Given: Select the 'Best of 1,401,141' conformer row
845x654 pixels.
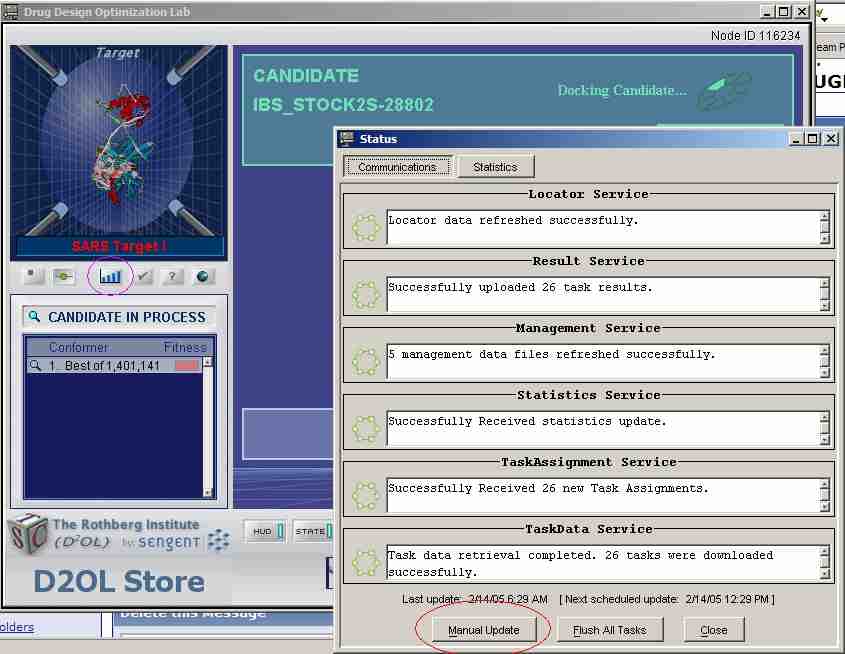Looking at the screenshot, I should 112,366.
